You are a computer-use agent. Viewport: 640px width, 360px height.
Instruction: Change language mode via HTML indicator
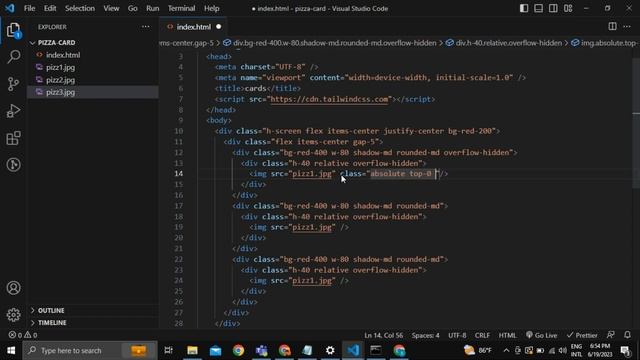(x=507, y=335)
